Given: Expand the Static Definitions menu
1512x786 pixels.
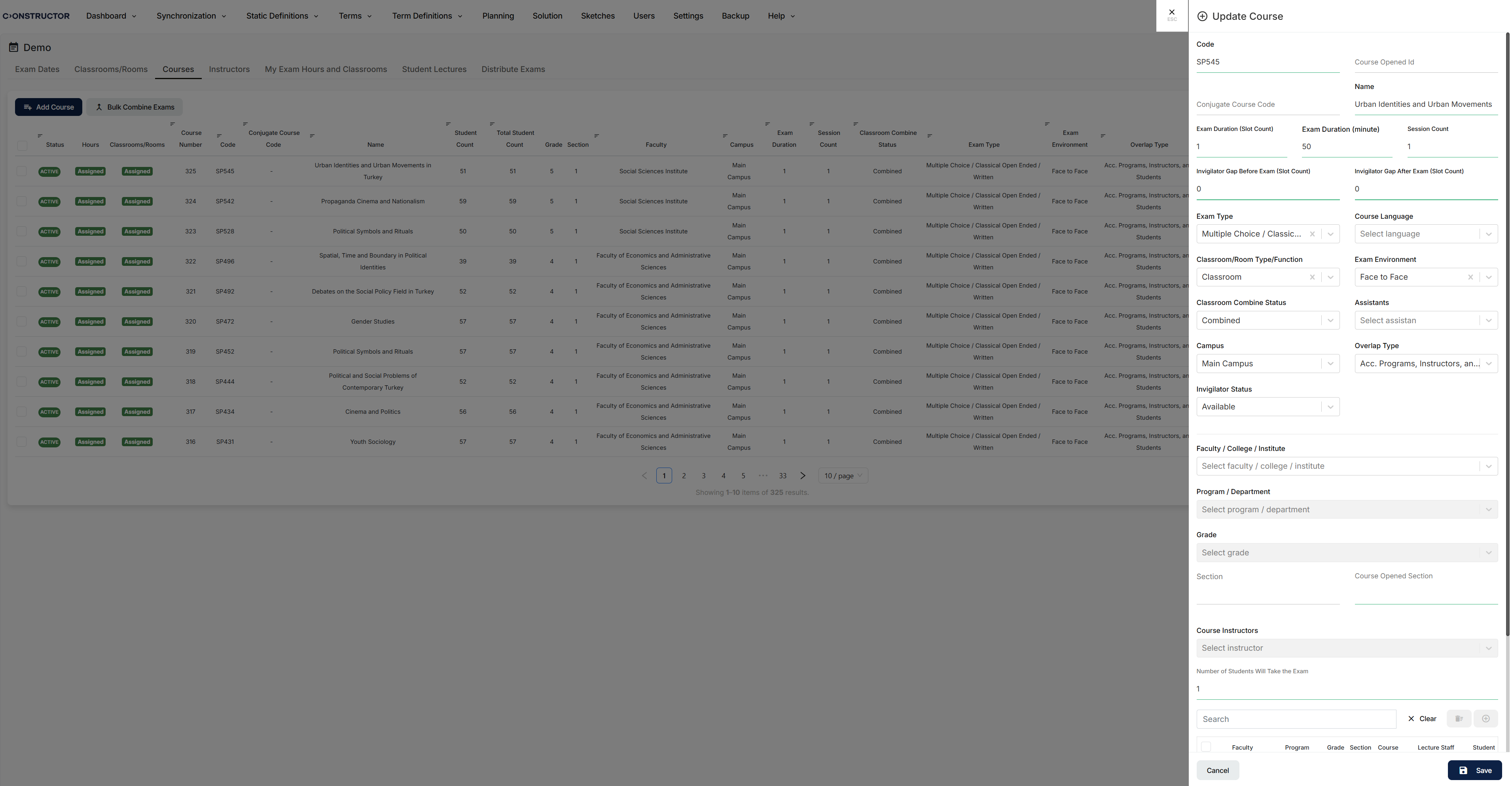Looking at the screenshot, I should 282,16.
